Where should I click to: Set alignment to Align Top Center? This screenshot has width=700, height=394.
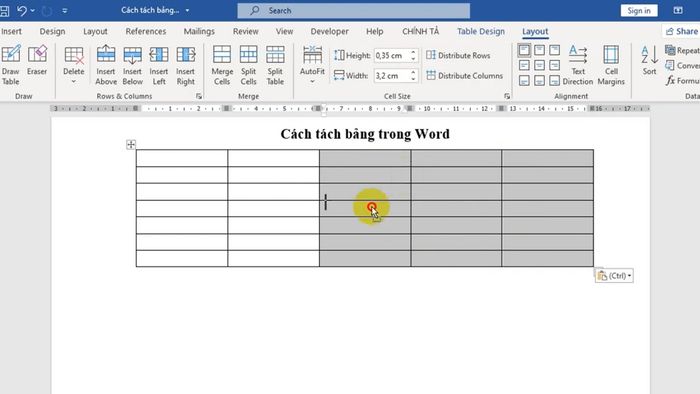pyautogui.click(x=539, y=50)
